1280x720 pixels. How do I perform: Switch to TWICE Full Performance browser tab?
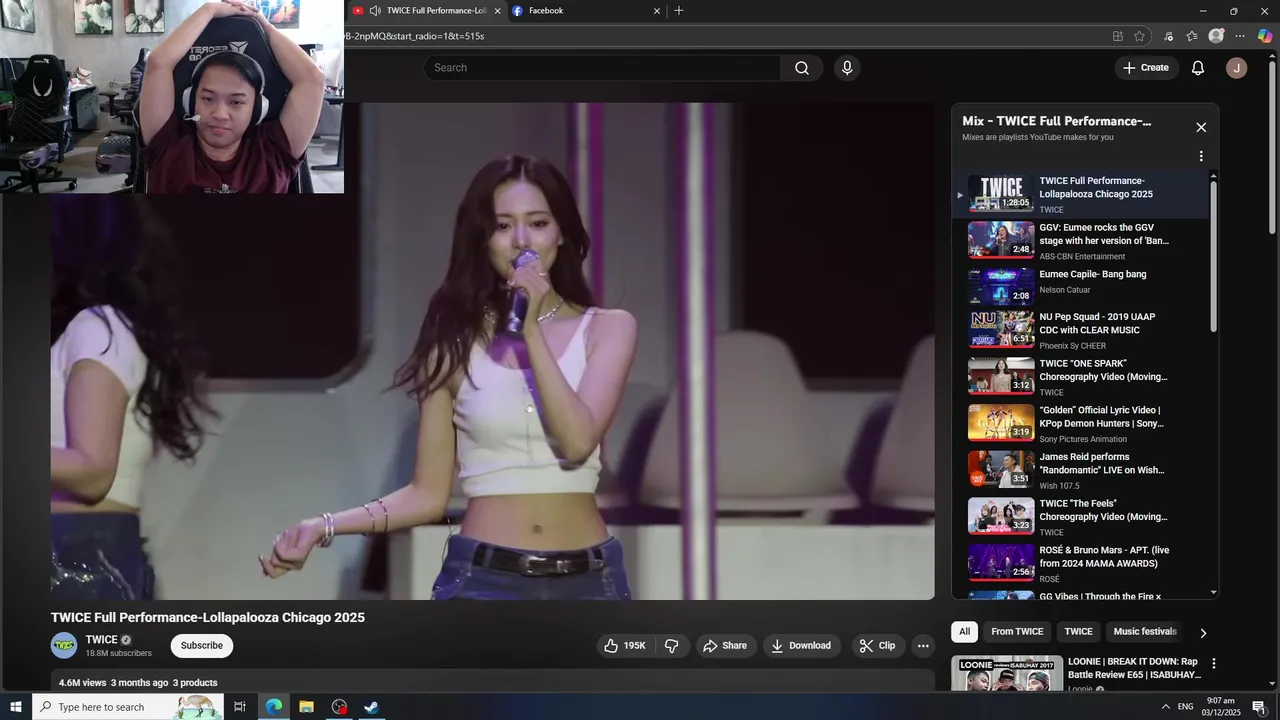click(426, 11)
